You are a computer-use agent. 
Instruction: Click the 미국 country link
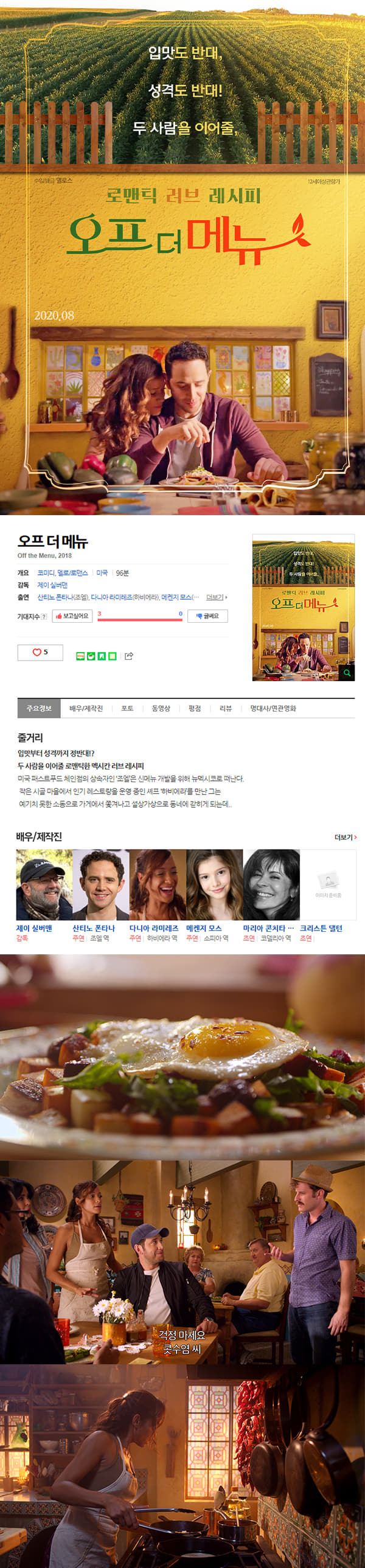pos(102,573)
